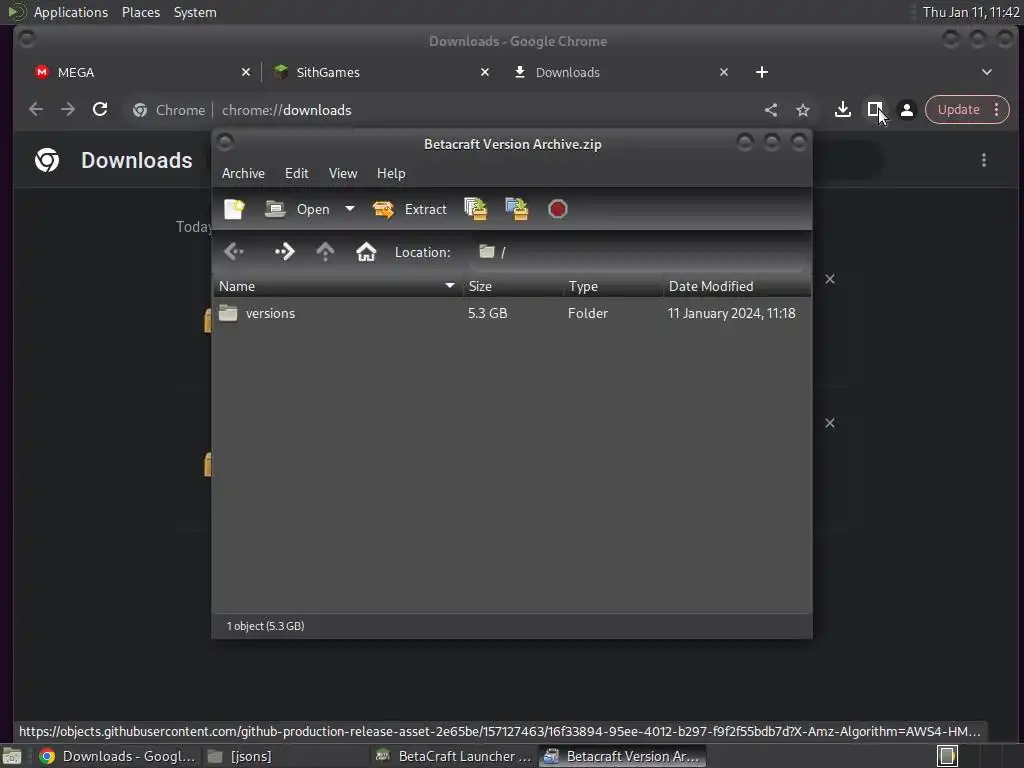This screenshot has width=1024, height=768.
Task: Open the Edit menu
Action: (x=296, y=173)
